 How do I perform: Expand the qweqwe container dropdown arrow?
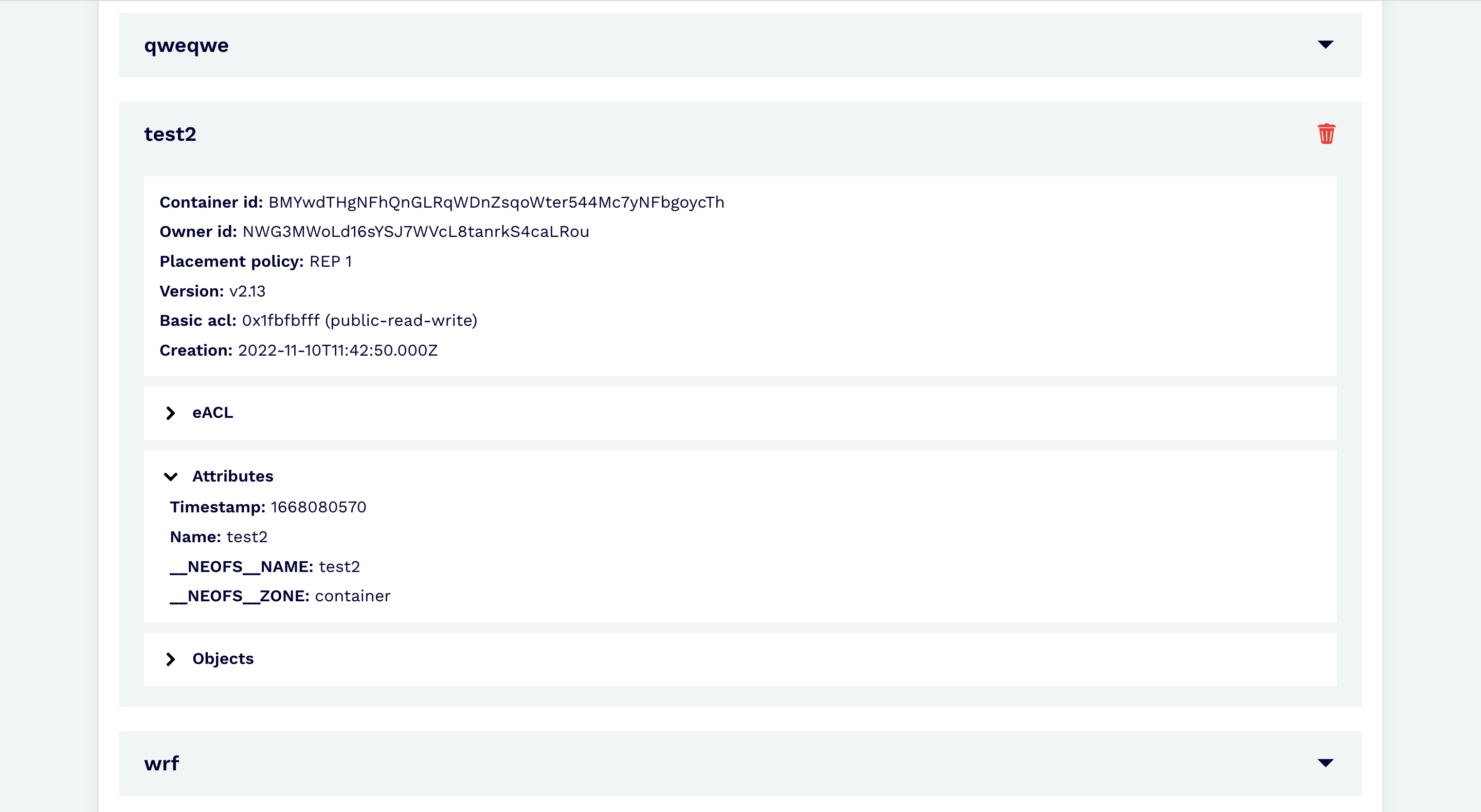1325,45
